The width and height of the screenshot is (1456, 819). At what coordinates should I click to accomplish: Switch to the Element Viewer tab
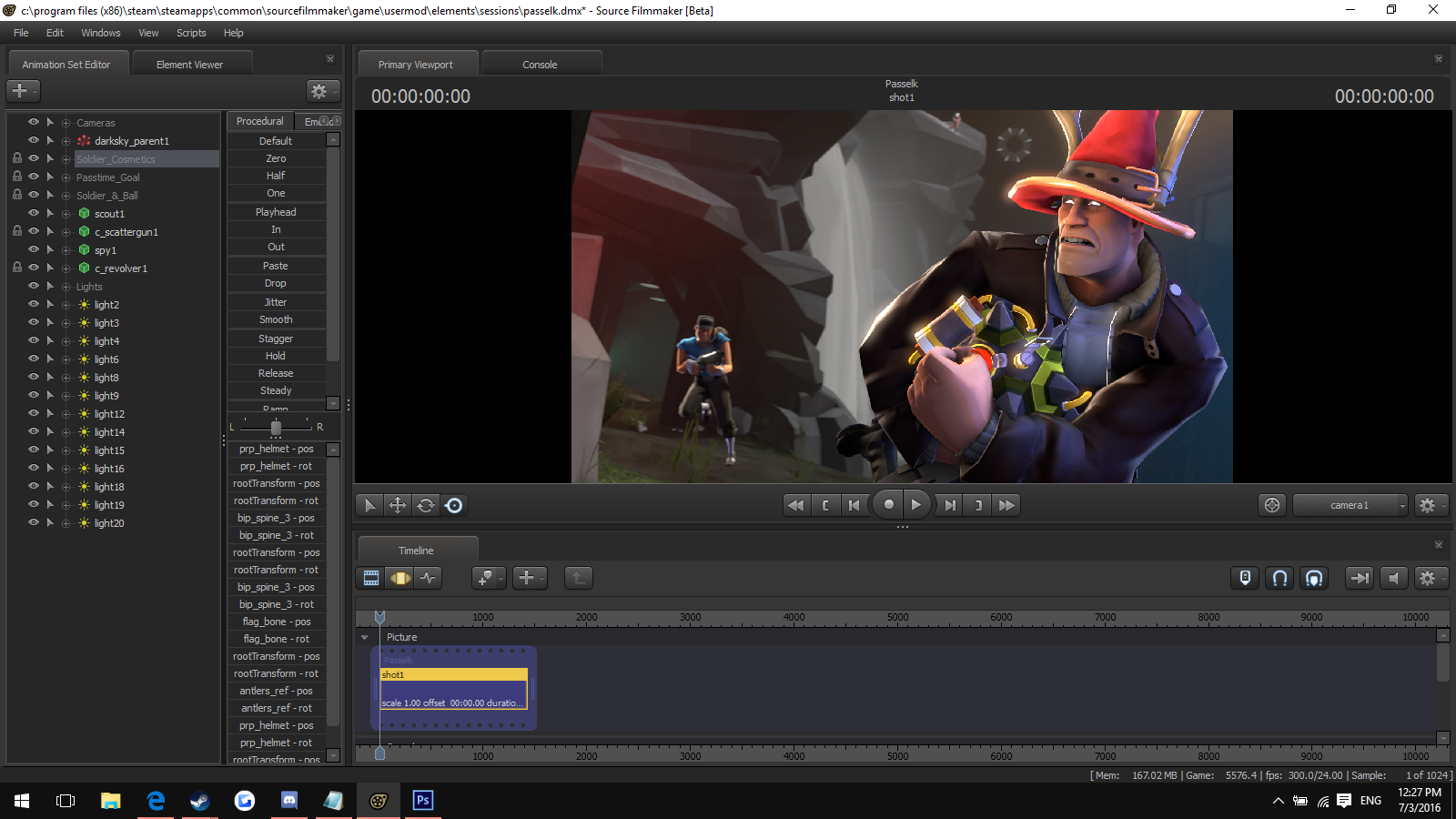189,65
